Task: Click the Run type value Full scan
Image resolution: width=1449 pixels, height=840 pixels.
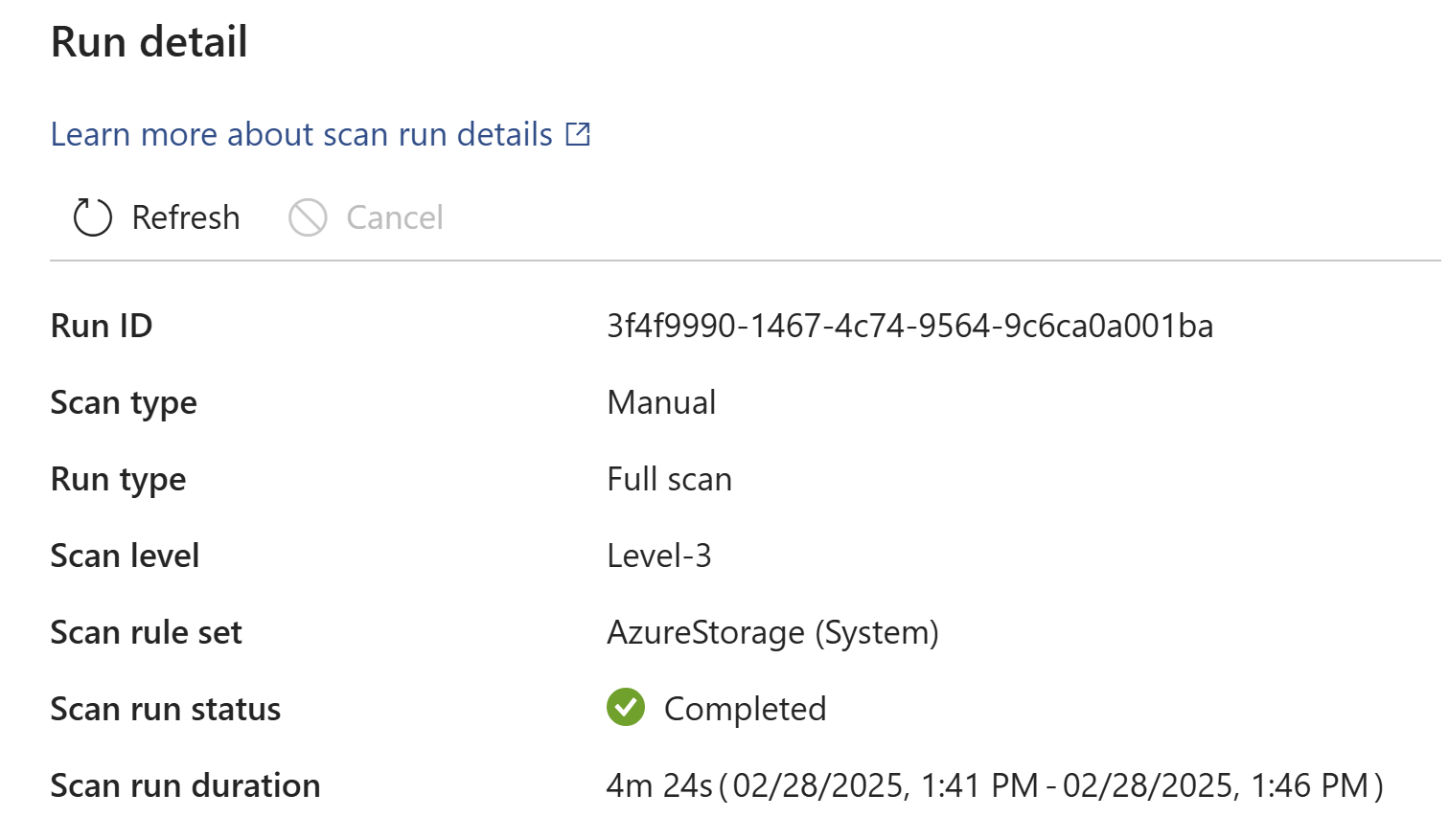Action: click(669, 479)
